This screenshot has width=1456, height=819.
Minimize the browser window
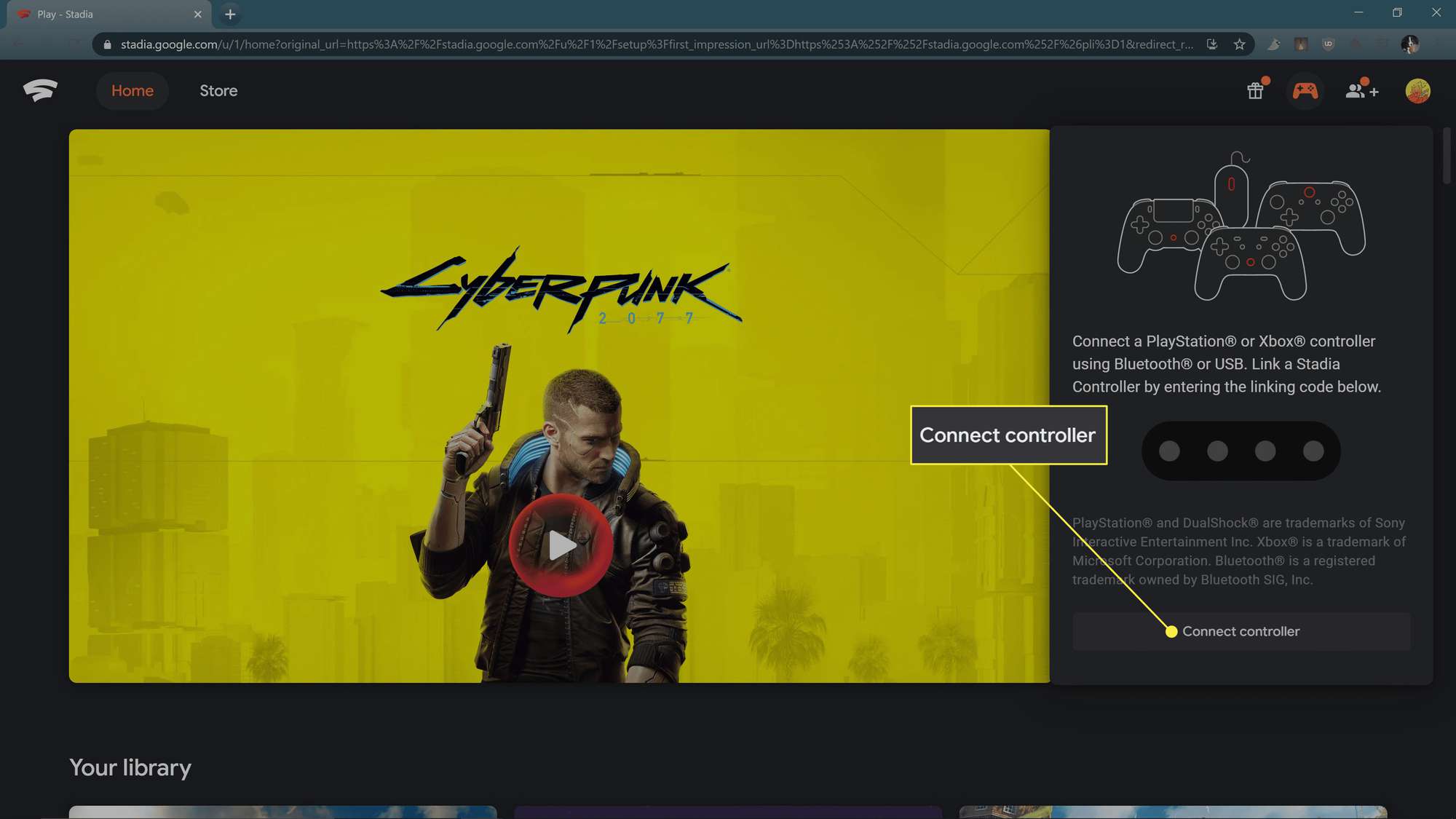1358,12
